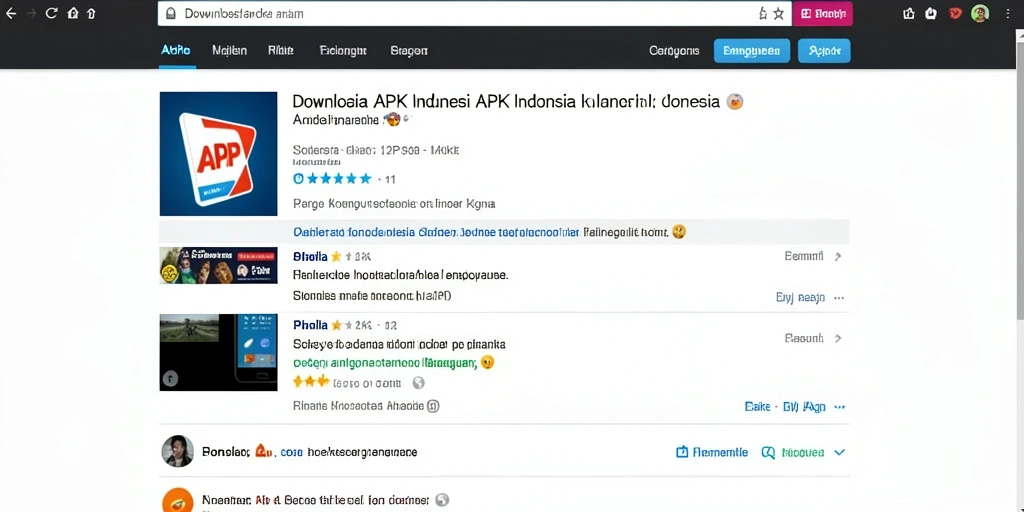Open the profile avatar in the browser toolbar
This screenshot has height=512, width=1024.
[x=980, y=13]
